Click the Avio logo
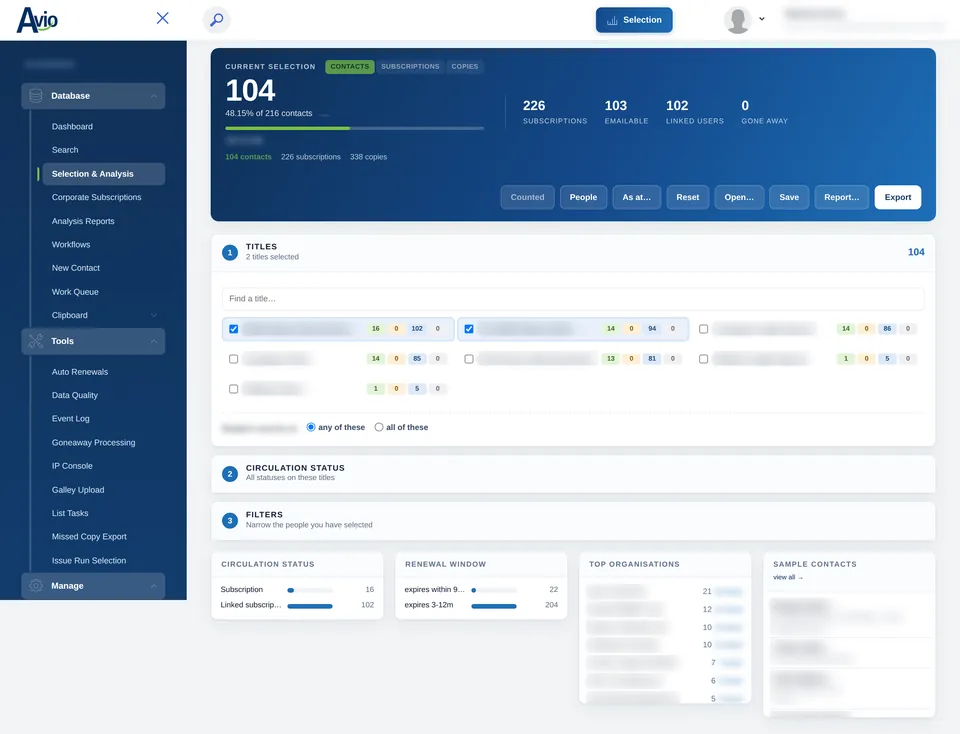 point(37,20)
